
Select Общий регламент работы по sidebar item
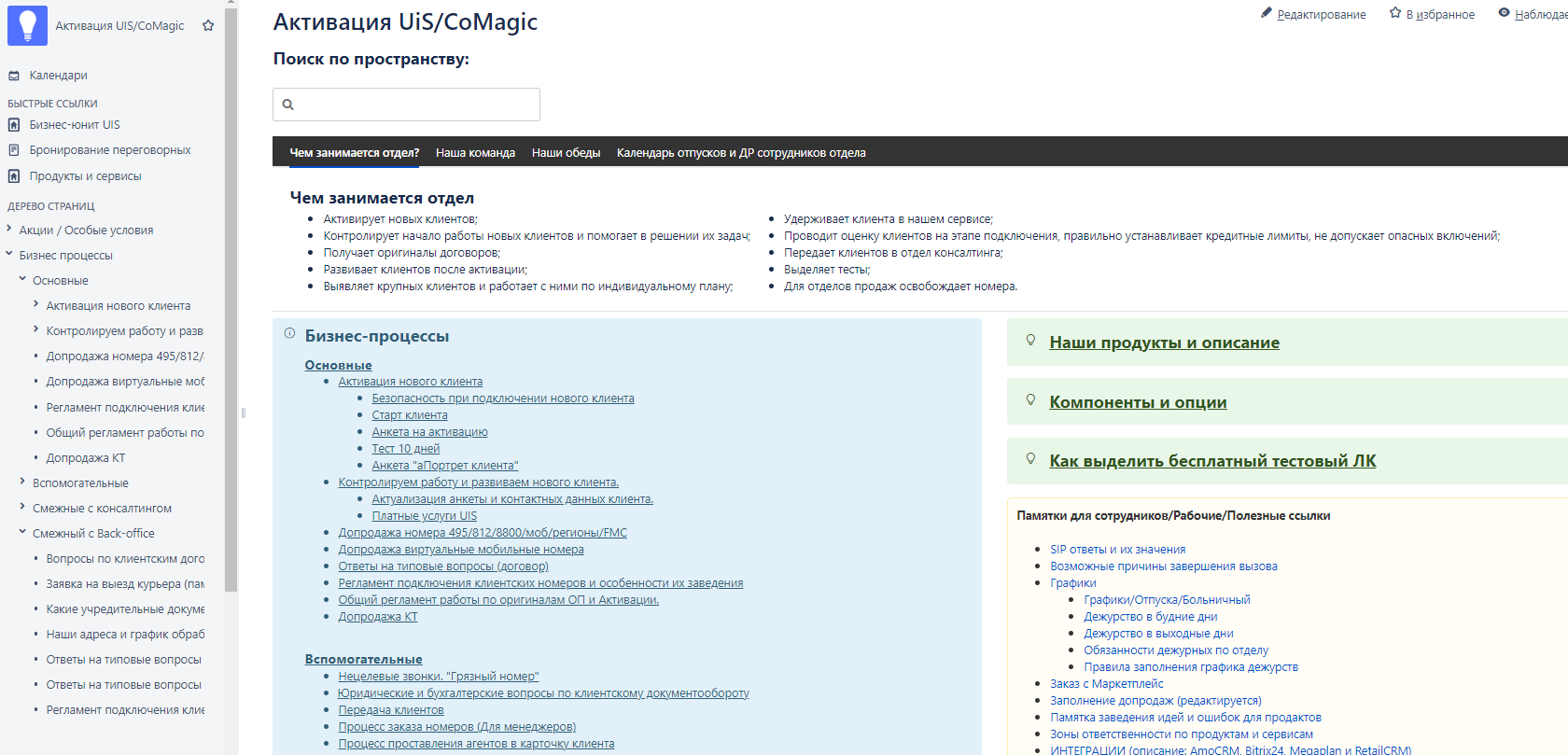[125, 433]
